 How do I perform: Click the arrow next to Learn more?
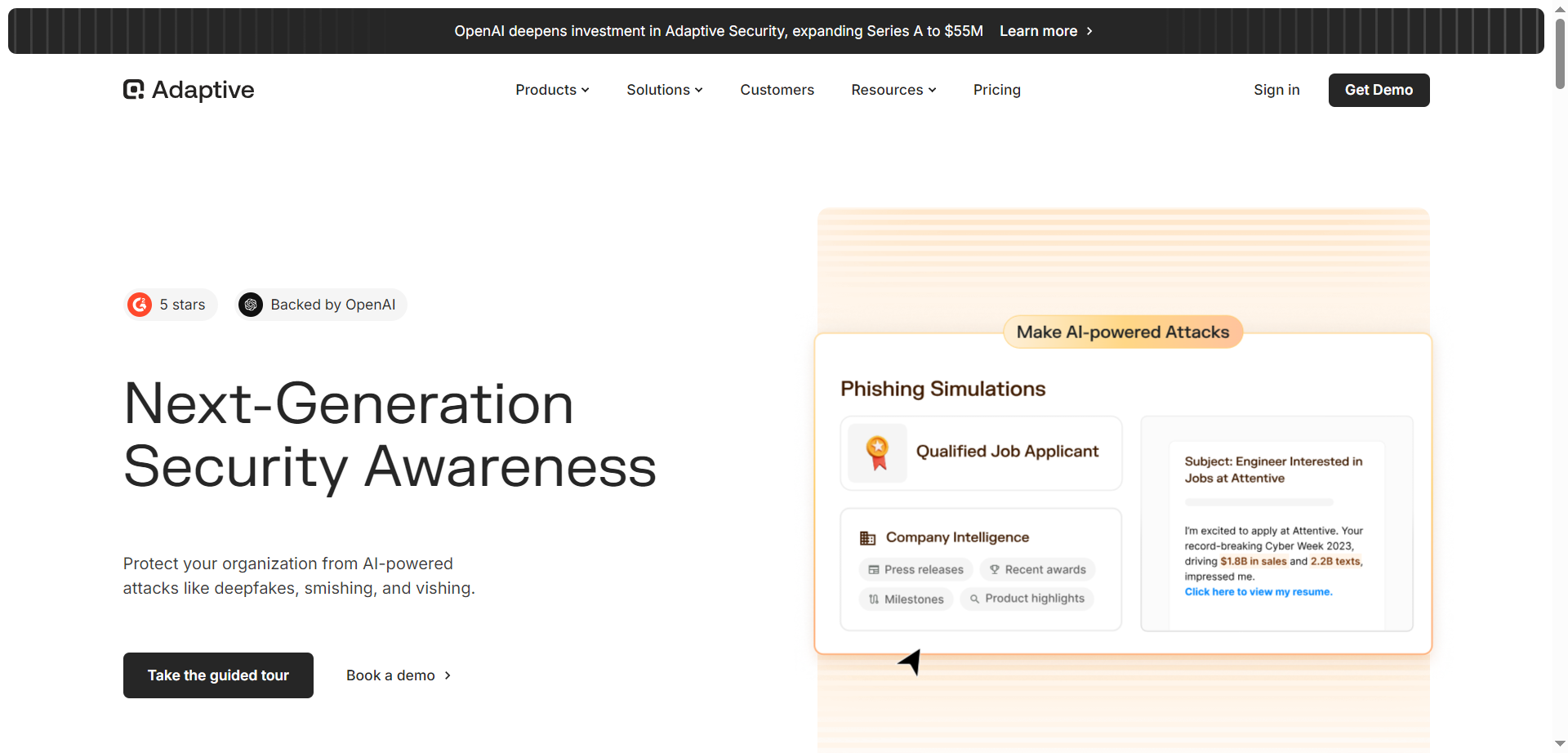pos(1089,31)
